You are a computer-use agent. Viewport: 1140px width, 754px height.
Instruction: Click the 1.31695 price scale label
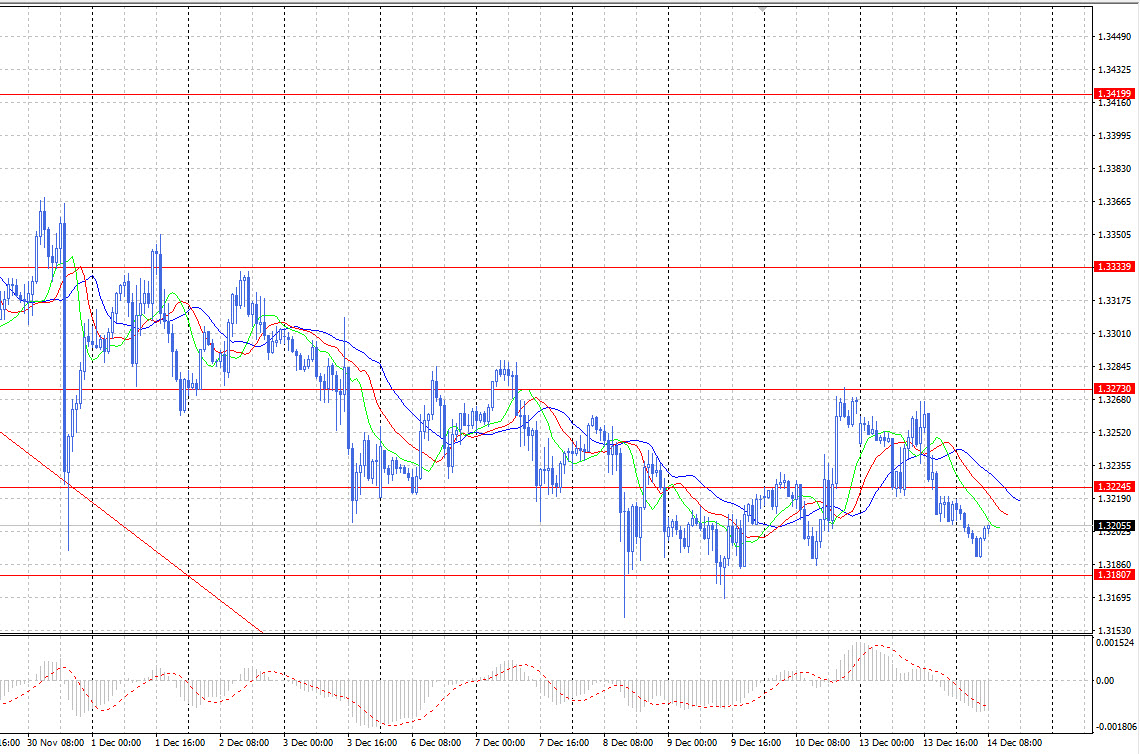[1115, 598]
